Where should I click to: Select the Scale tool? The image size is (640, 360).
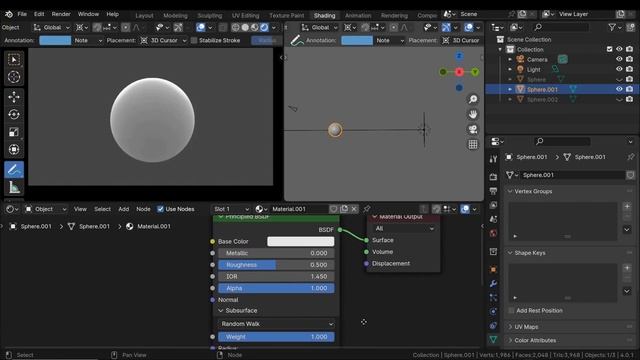click(14, 132)
